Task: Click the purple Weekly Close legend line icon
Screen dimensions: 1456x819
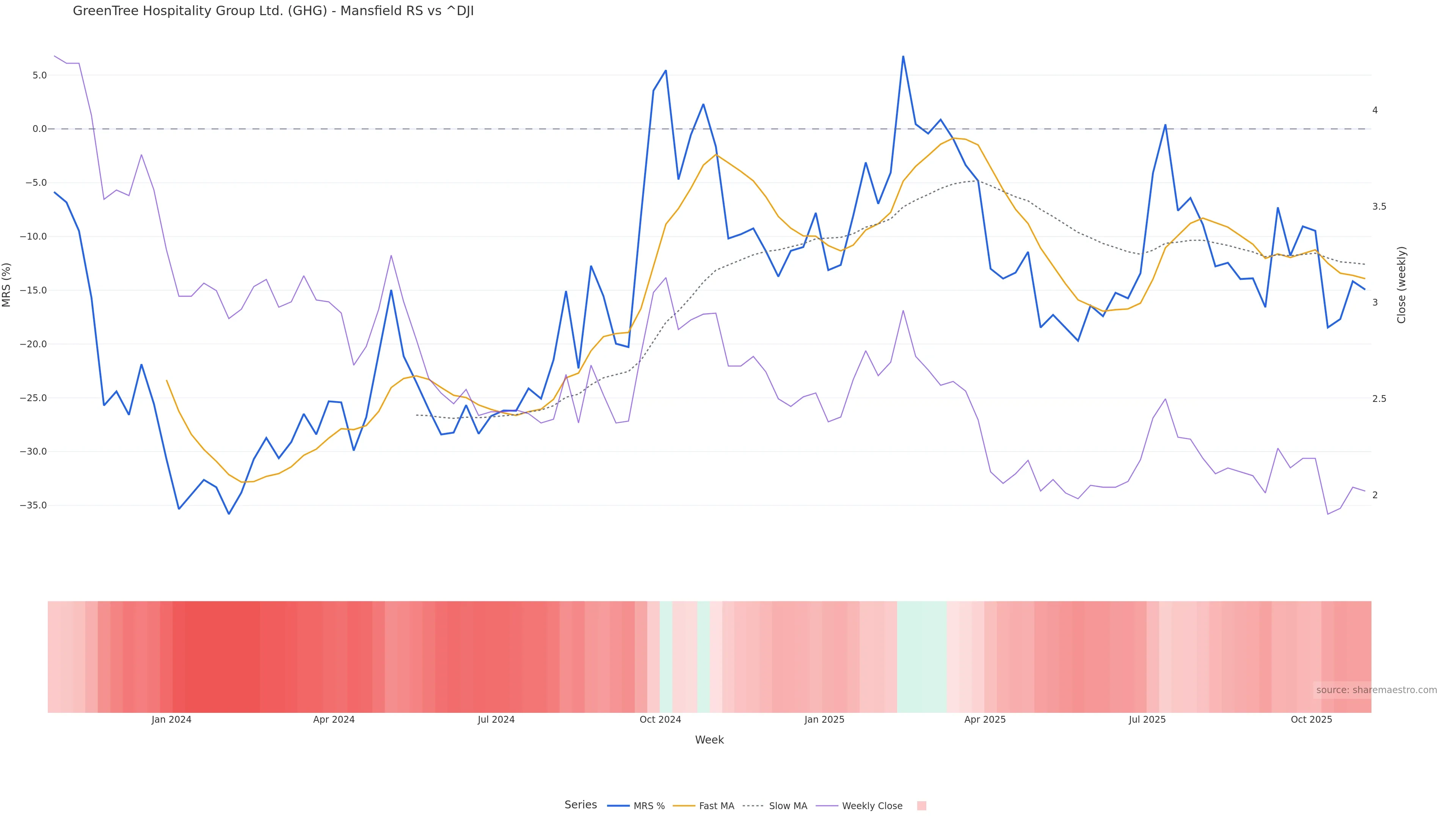Action: tap(827, 806)
